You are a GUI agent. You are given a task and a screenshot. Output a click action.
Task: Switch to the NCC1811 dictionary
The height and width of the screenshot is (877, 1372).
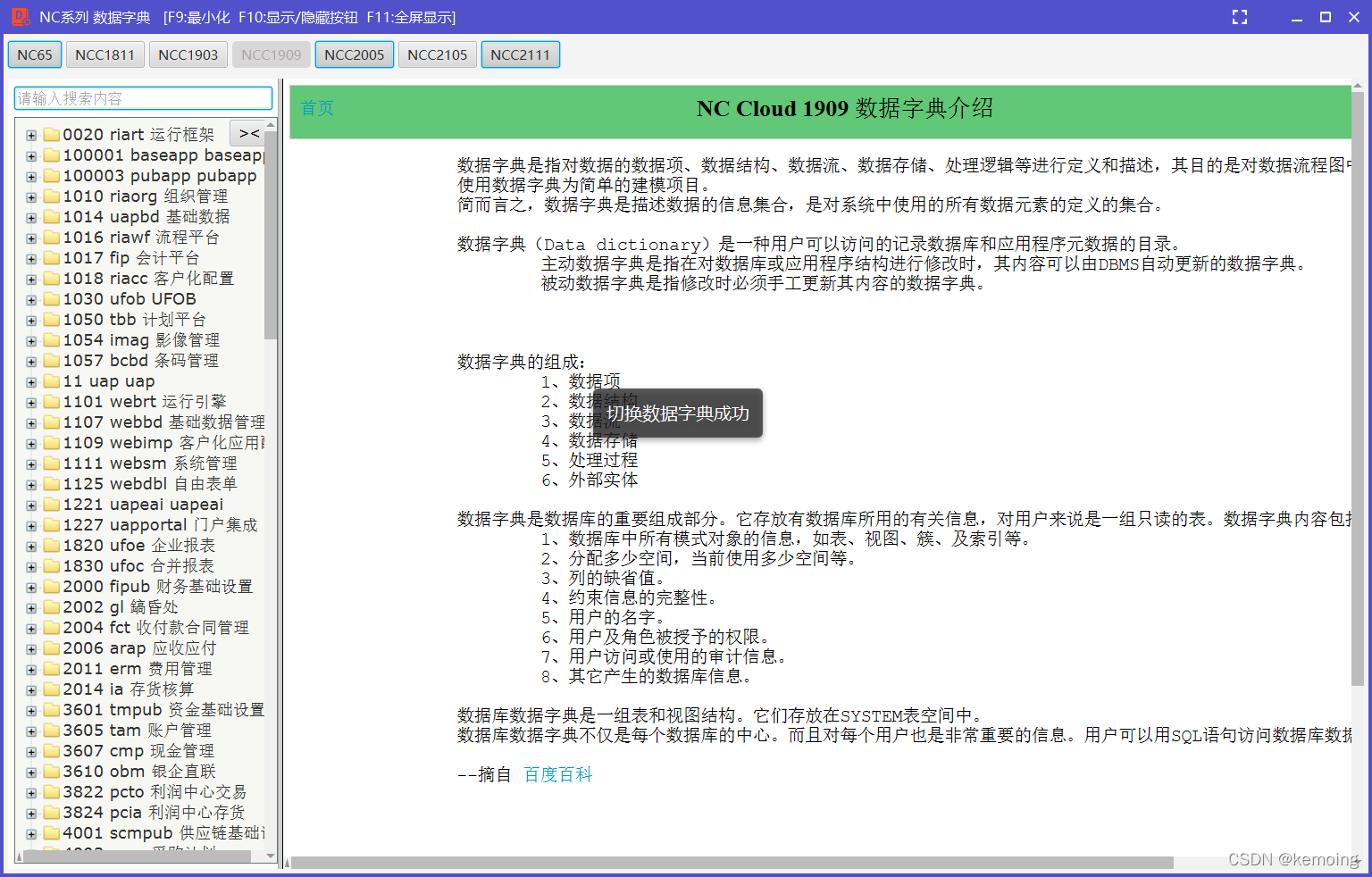(x=105, y=54)
